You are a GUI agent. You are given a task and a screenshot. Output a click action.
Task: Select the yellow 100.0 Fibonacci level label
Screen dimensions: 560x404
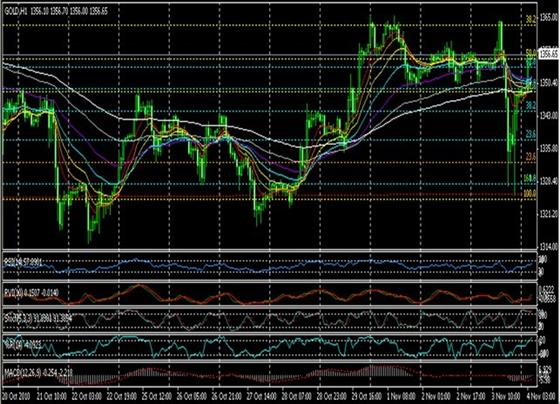tap(530, 194)
